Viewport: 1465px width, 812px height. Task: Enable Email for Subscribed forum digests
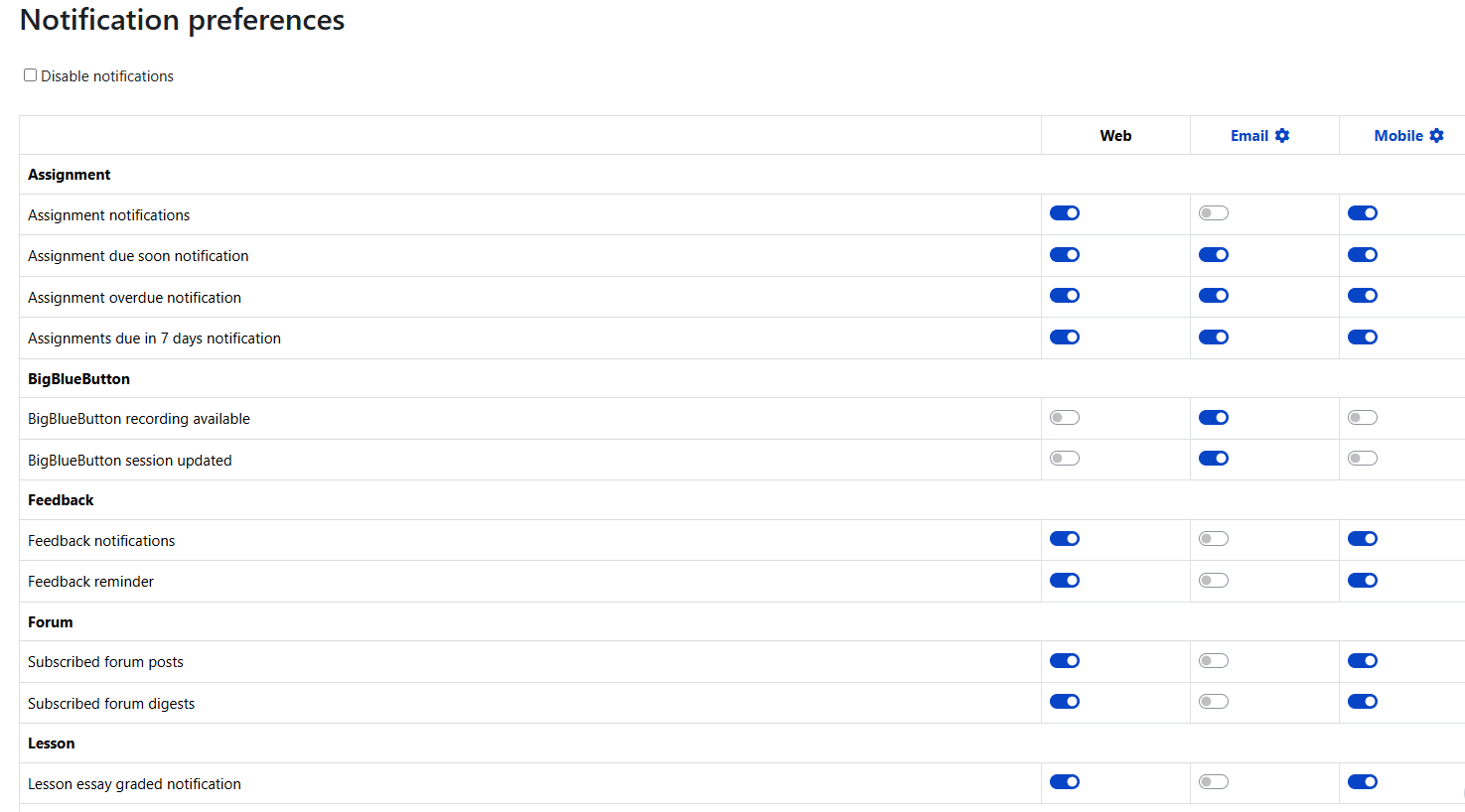[x=1214, y=702]
